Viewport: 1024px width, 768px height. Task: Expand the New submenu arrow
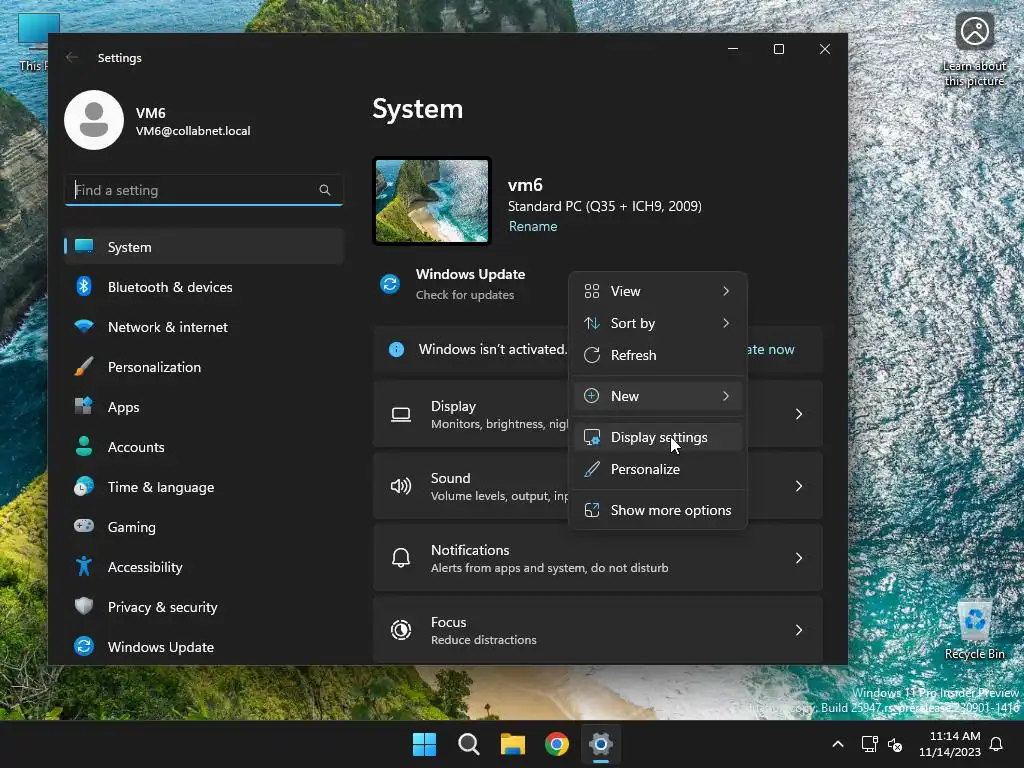[726, 396]
